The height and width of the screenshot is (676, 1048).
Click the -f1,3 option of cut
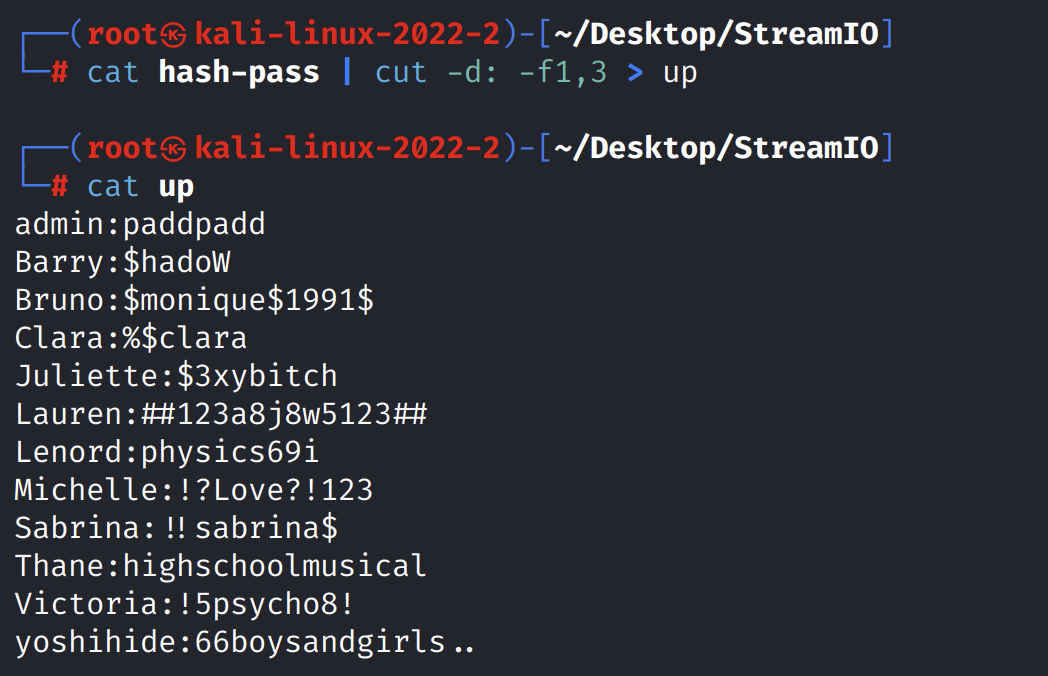coord(562,72)
